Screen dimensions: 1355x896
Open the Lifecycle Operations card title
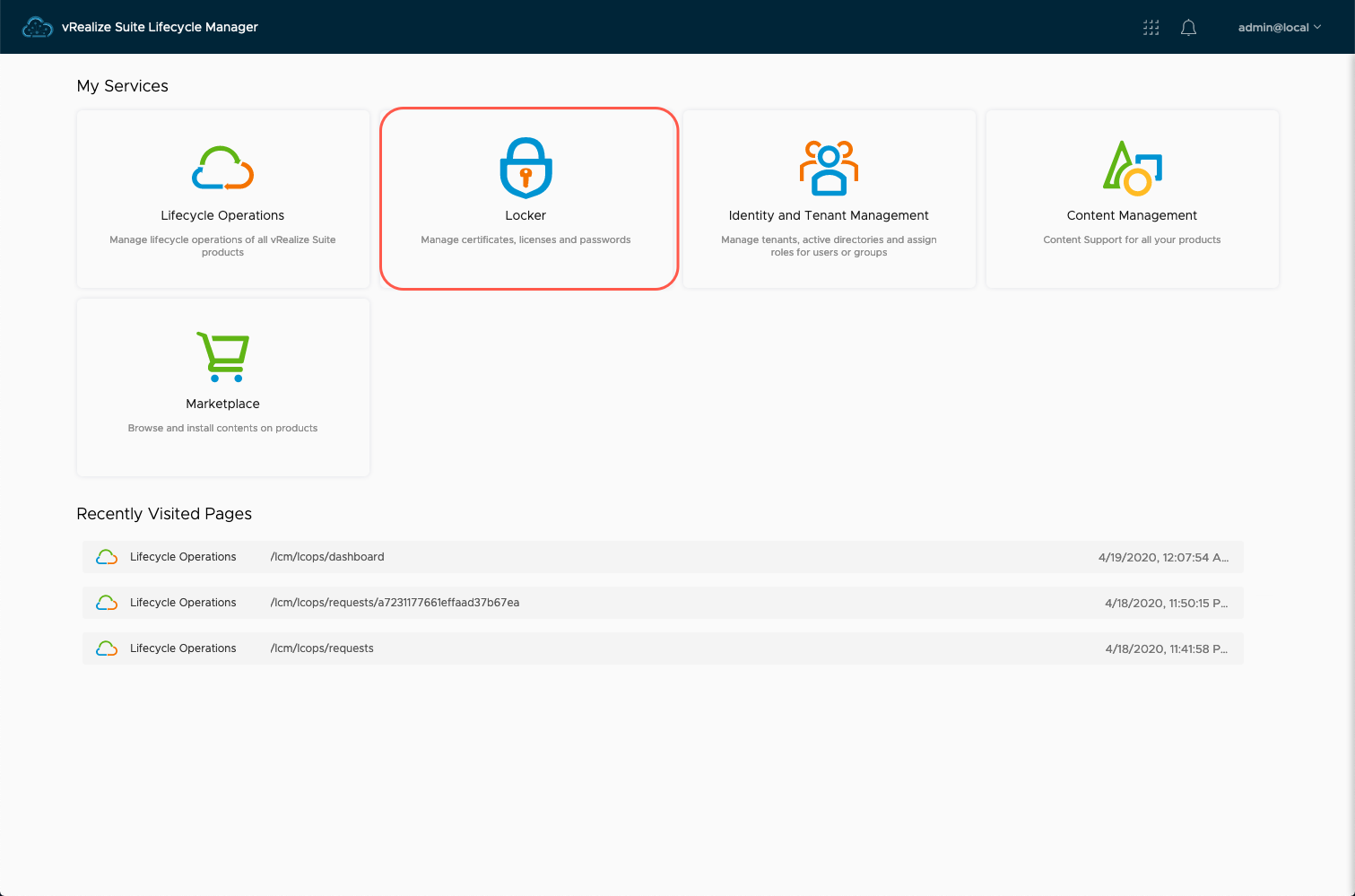[x=222, y=215]
